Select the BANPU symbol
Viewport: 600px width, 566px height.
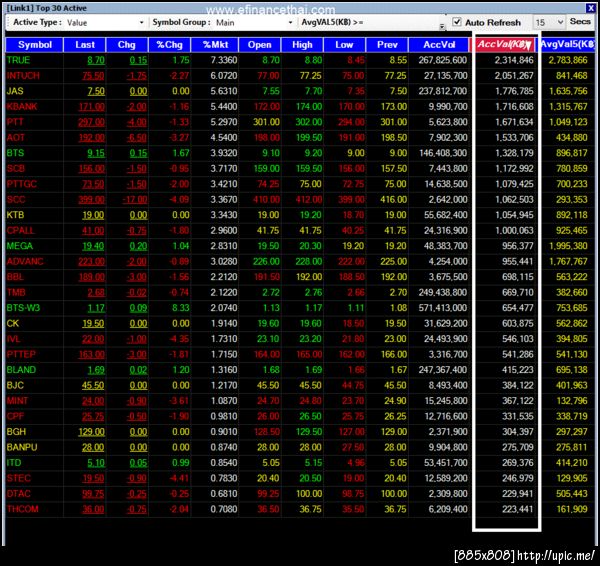pyautogui.click(x=22, y=447)
